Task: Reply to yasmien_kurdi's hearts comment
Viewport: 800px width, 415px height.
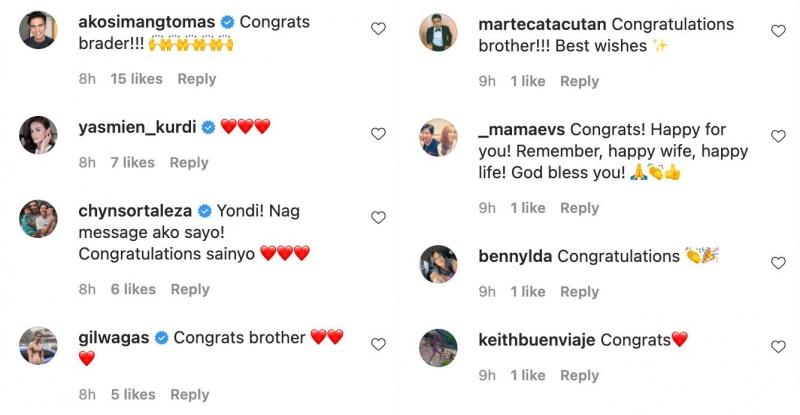Action: click(189, 162)
